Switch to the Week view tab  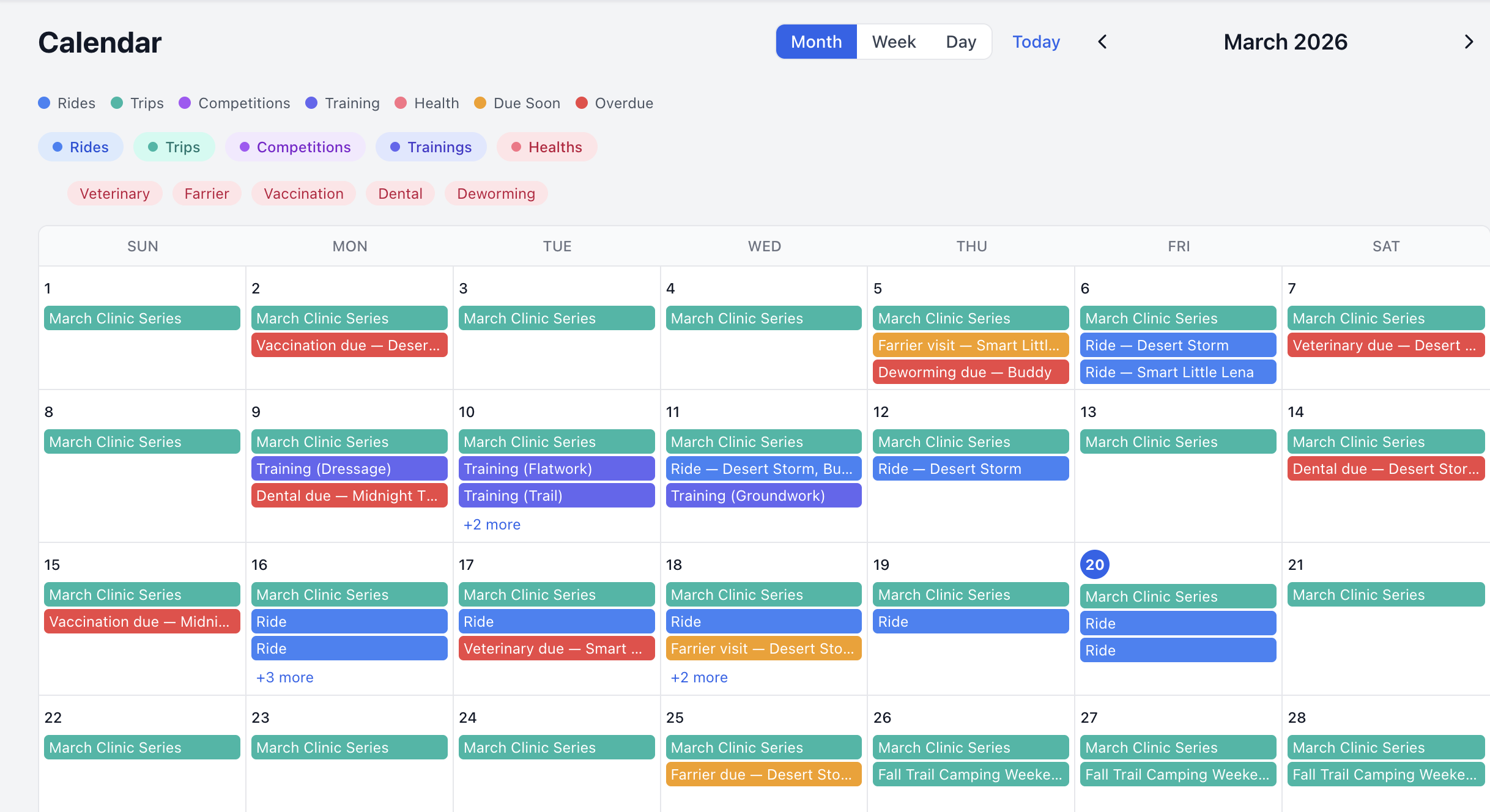(894, 42)
